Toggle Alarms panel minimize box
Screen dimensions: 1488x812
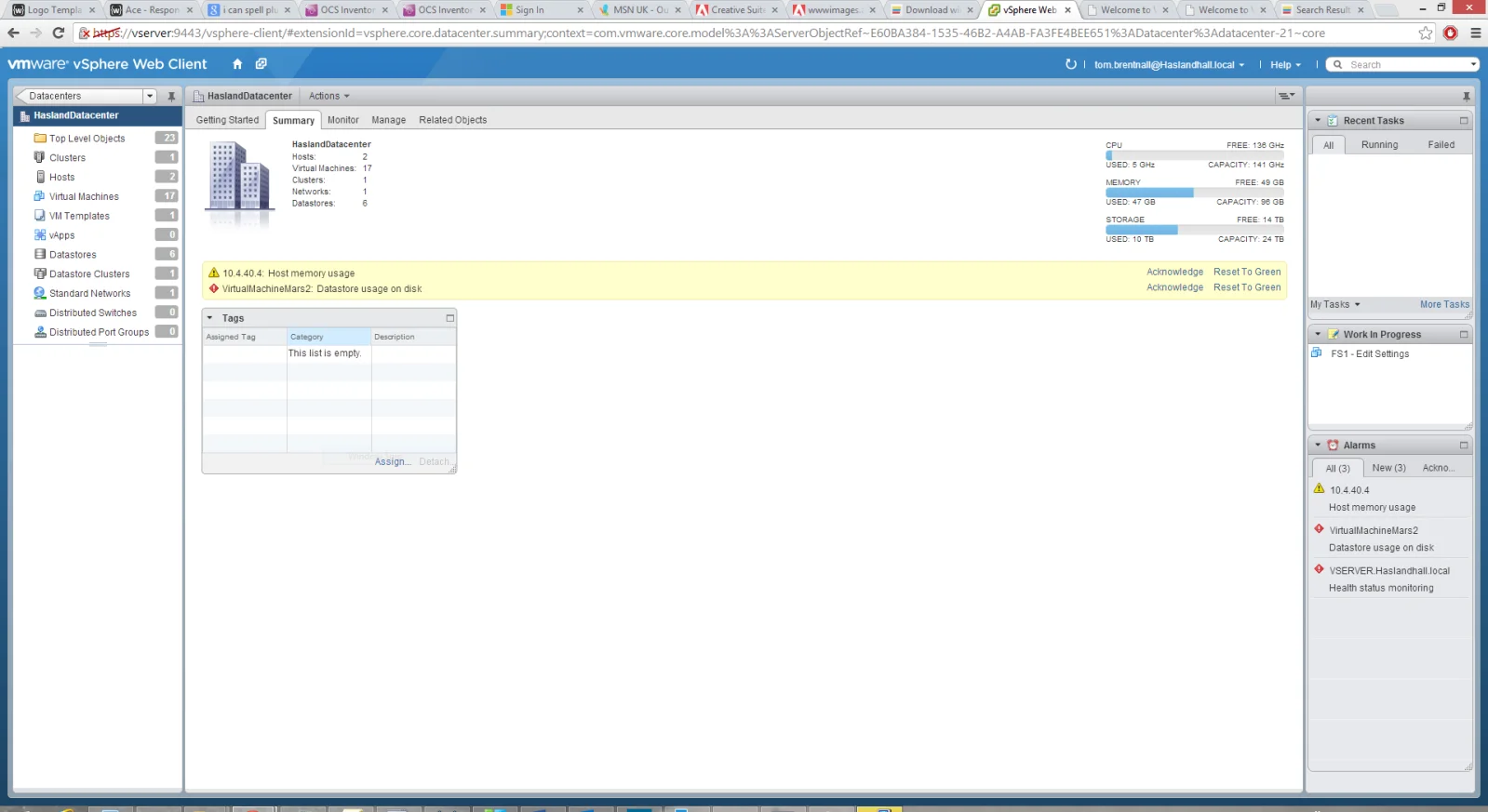(1464, 446)
